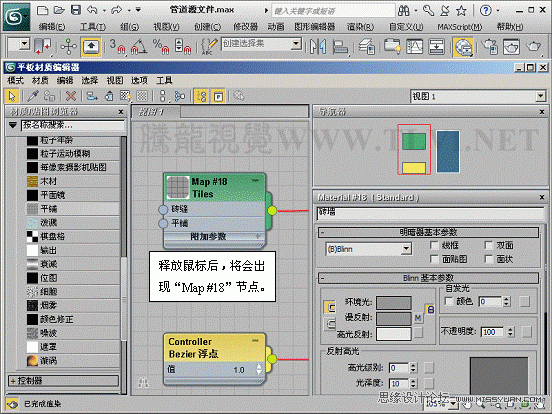Enable the 面状 faceted checkbox

pos(488,259)
